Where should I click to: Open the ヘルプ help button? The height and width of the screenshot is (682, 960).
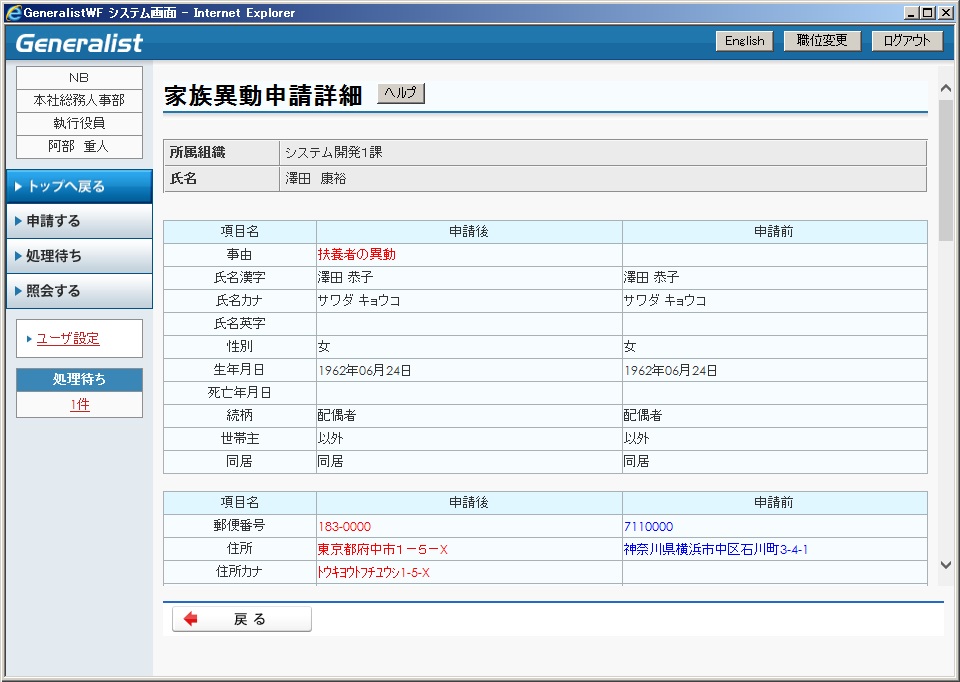pos(401,93)
